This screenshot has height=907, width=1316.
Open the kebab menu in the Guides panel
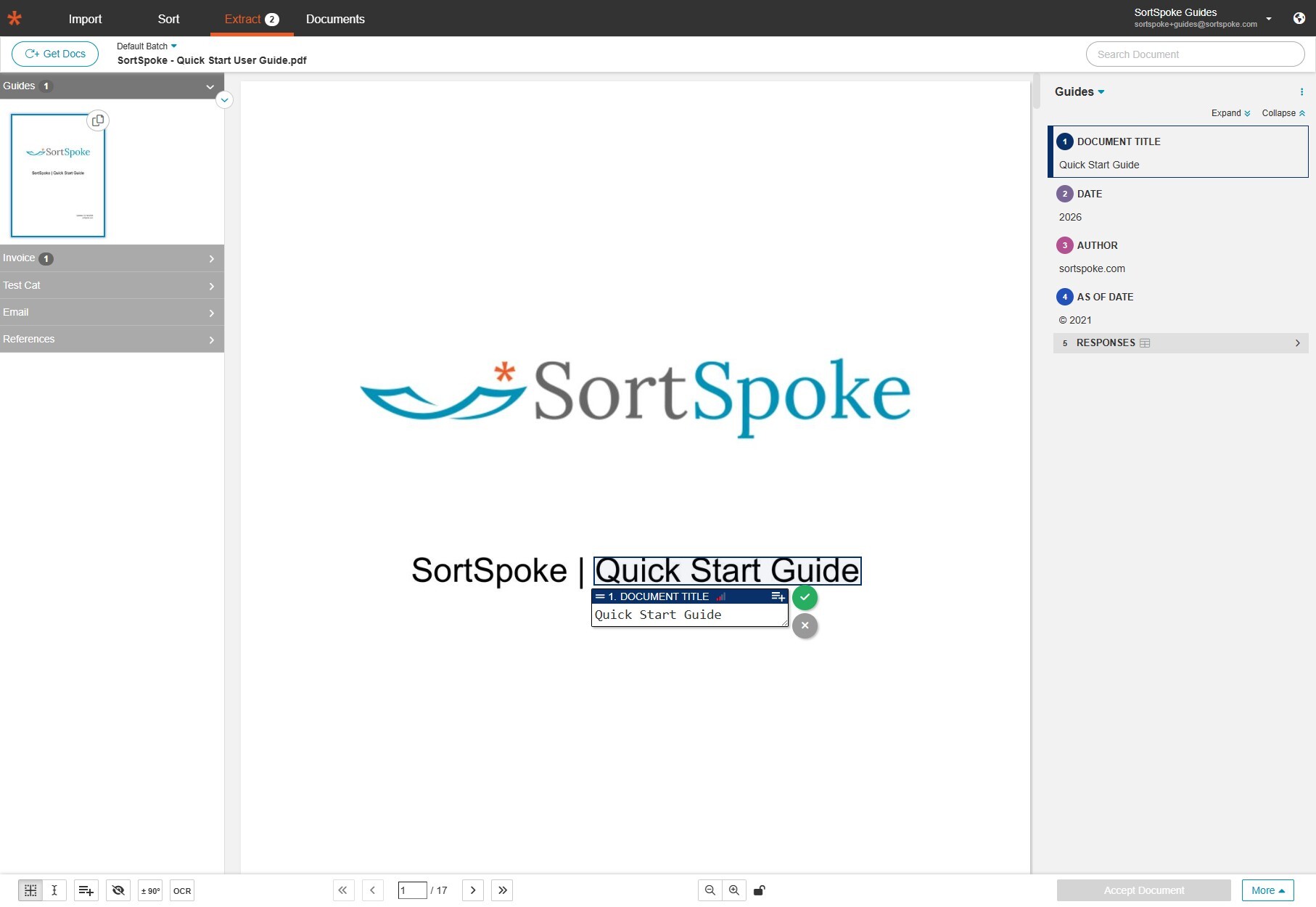click(x=1301, y=91)
